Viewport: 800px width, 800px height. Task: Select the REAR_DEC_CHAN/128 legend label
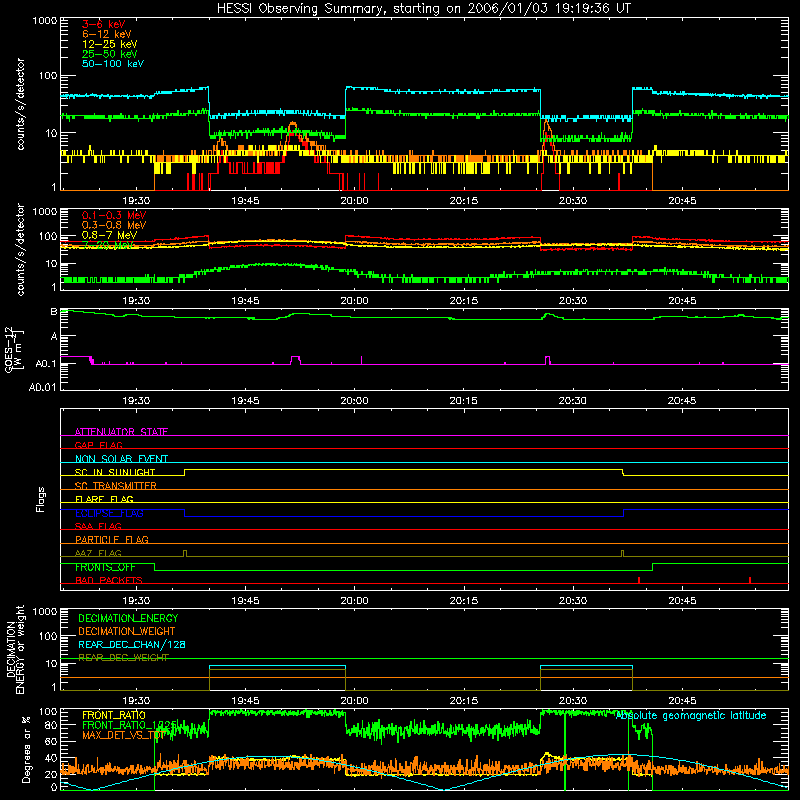[132, 644]
